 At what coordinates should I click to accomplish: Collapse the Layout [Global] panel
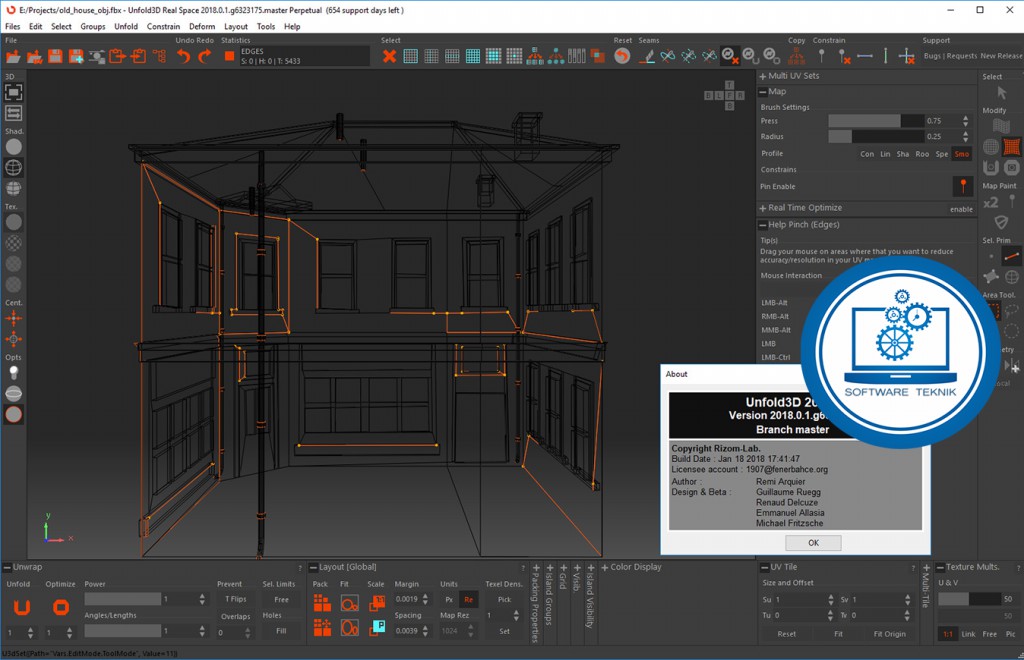tap(313, 567)
